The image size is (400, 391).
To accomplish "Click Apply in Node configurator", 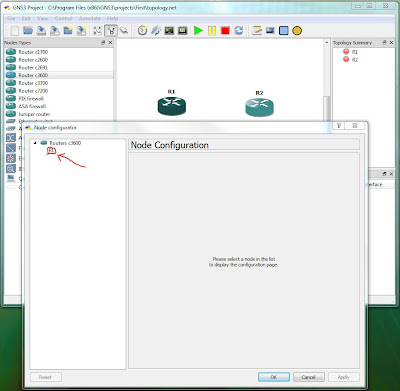I will (x=344, y=377).
